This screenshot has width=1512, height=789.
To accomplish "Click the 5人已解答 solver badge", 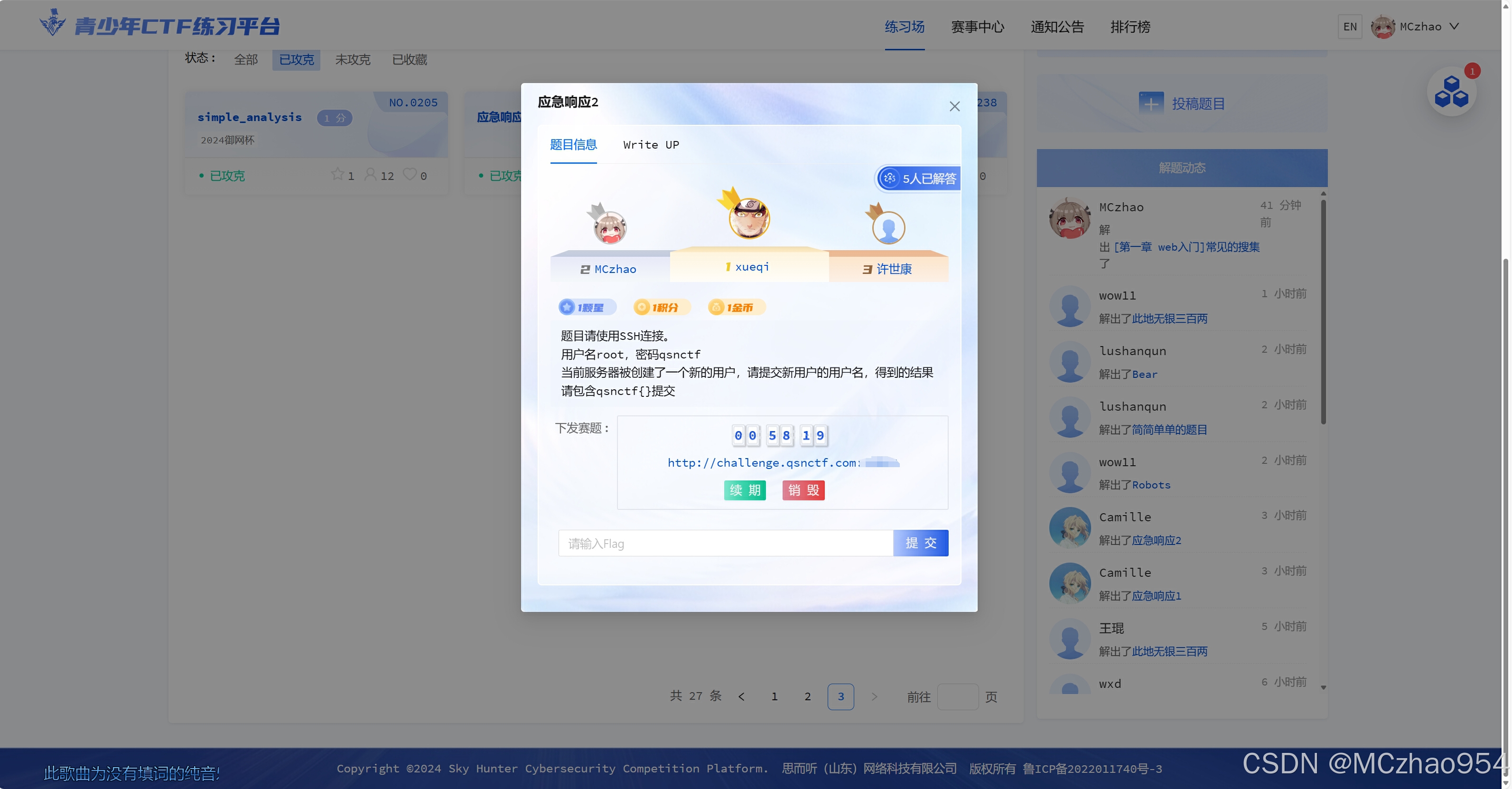I will tap(917, 178).
